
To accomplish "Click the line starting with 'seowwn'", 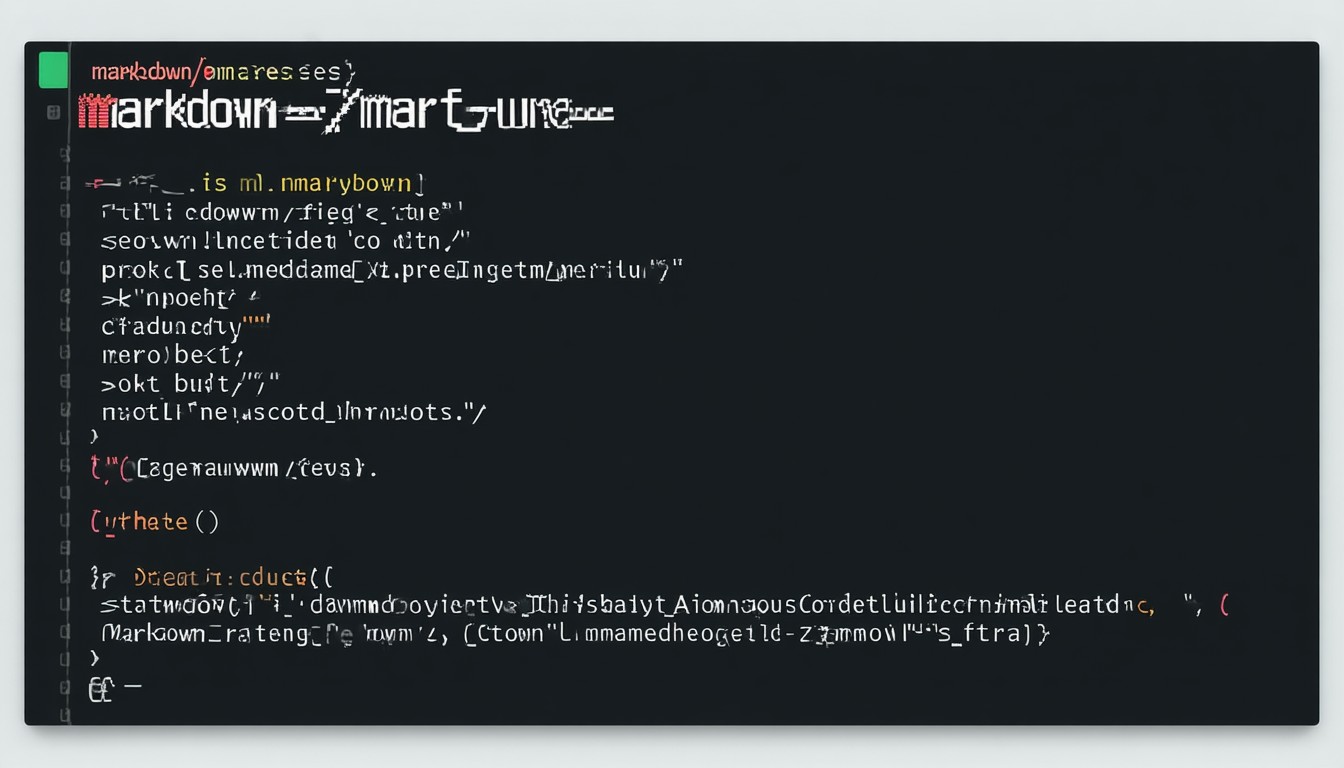I will [x=284, y=241].
